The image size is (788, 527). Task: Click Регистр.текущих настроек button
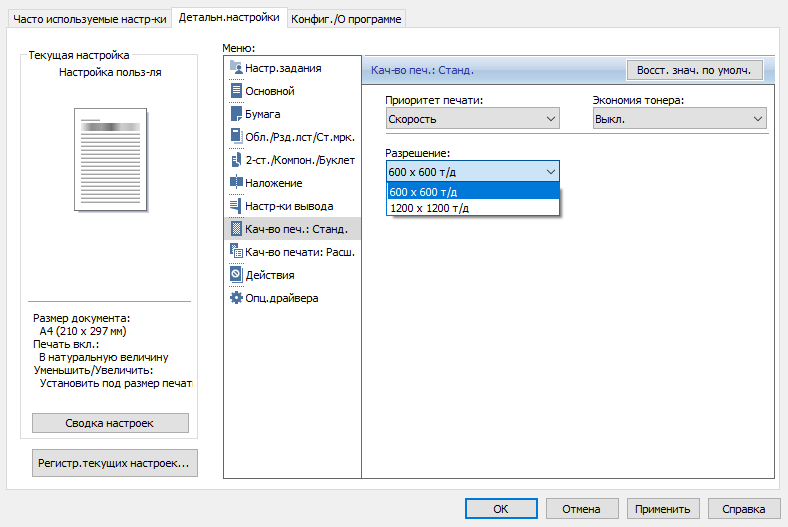coord(116,463)
